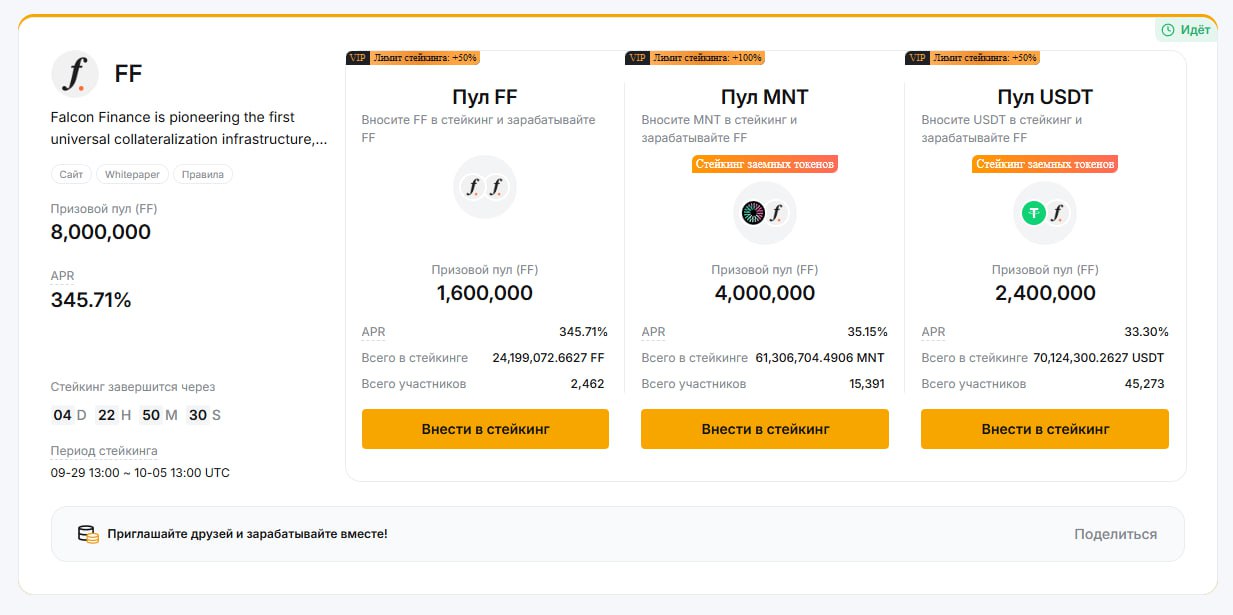Click the FF Falcon Finance logo icon
This screenshot has width=1233, height=615.
pyautogui.click(x=74, y=73)
